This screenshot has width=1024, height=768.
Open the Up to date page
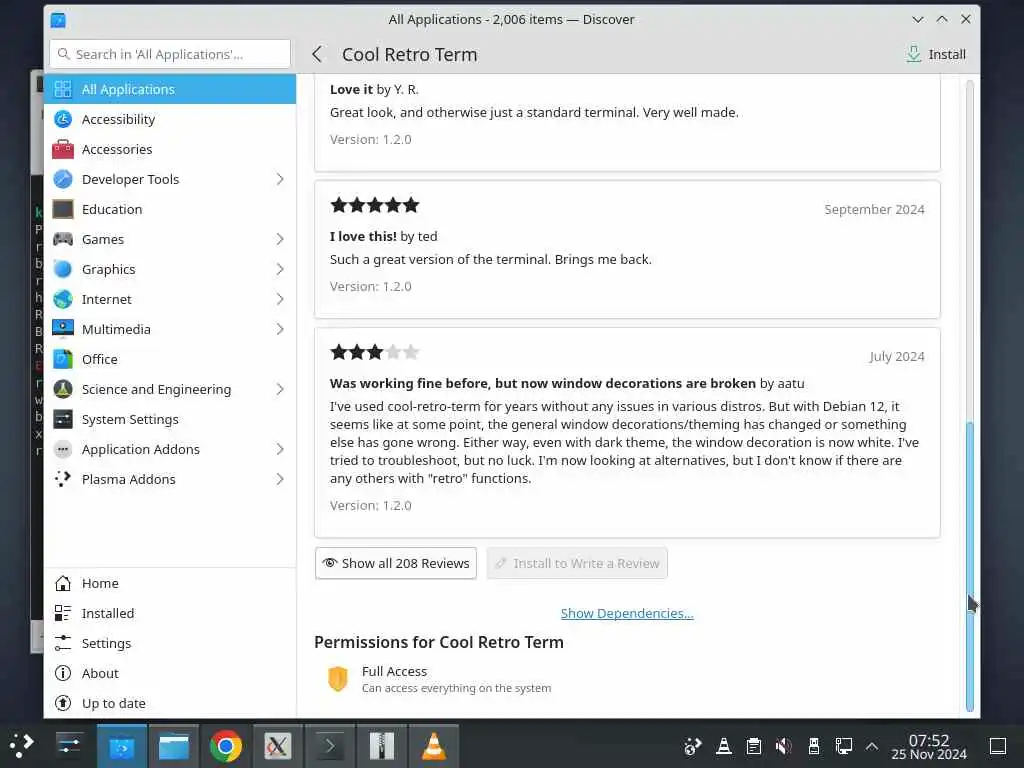coord(170,703)
